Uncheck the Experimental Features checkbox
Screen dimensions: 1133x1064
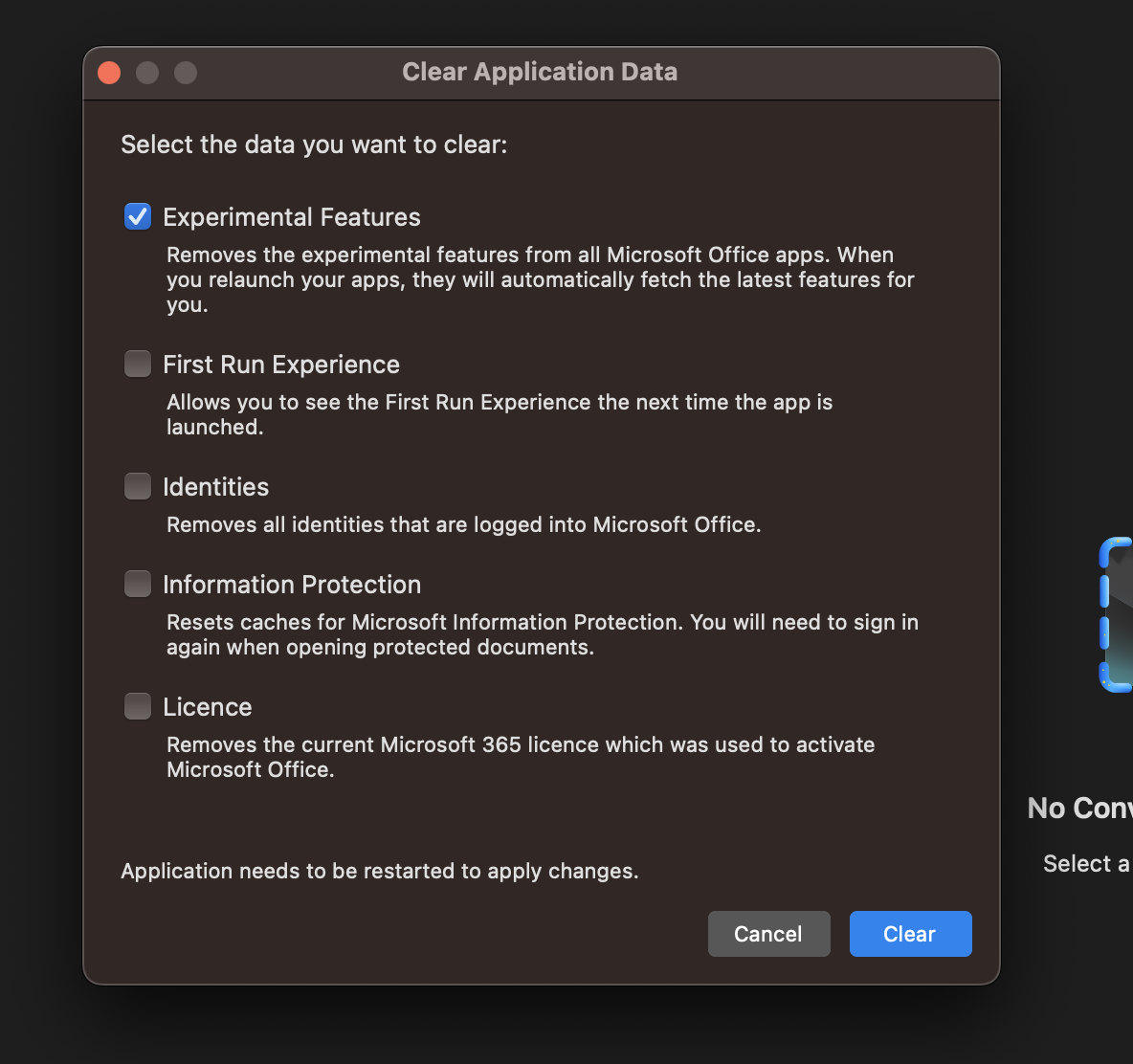click(137, 216)
